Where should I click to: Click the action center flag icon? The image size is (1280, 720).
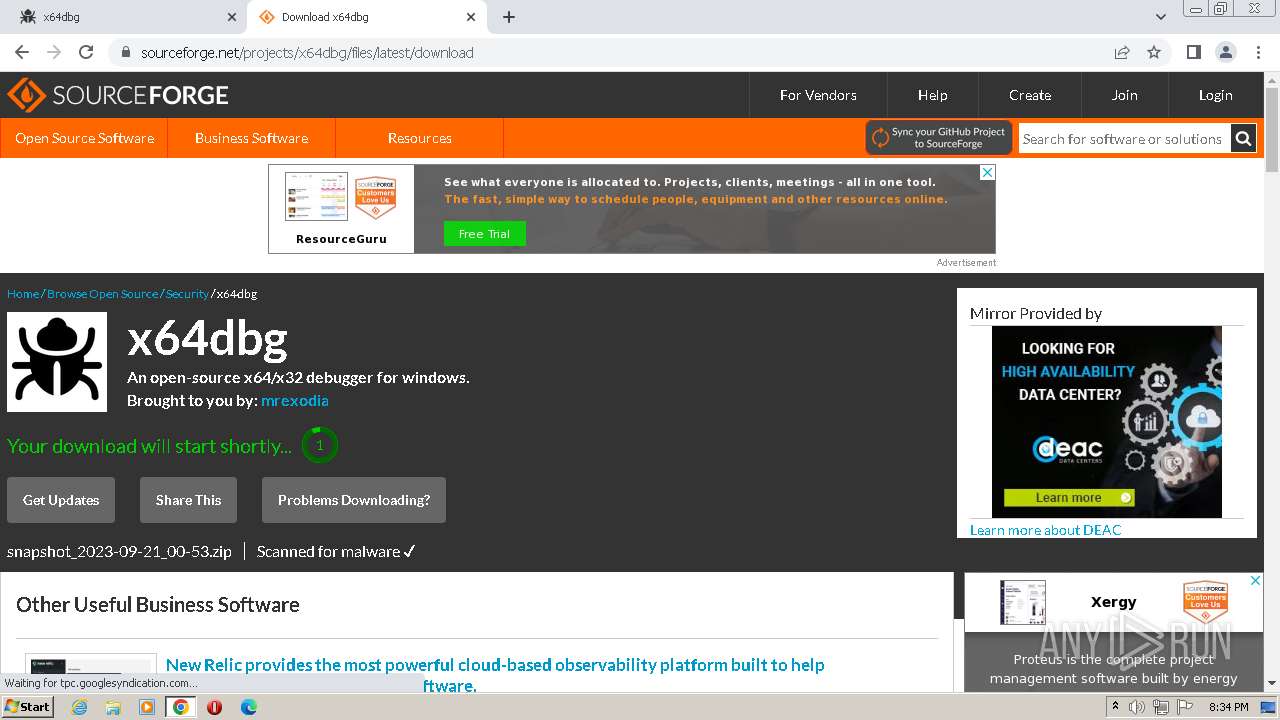[x=1185, y=707]
